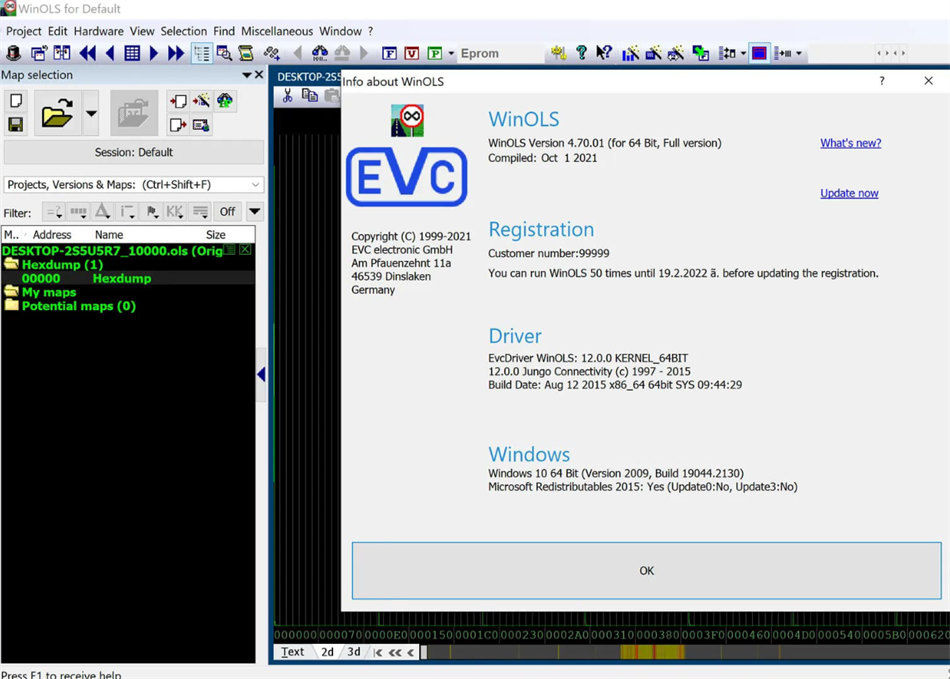Open the Miscellaneous menu
This screenshot has width=950, height=679.
click(276, 31)
